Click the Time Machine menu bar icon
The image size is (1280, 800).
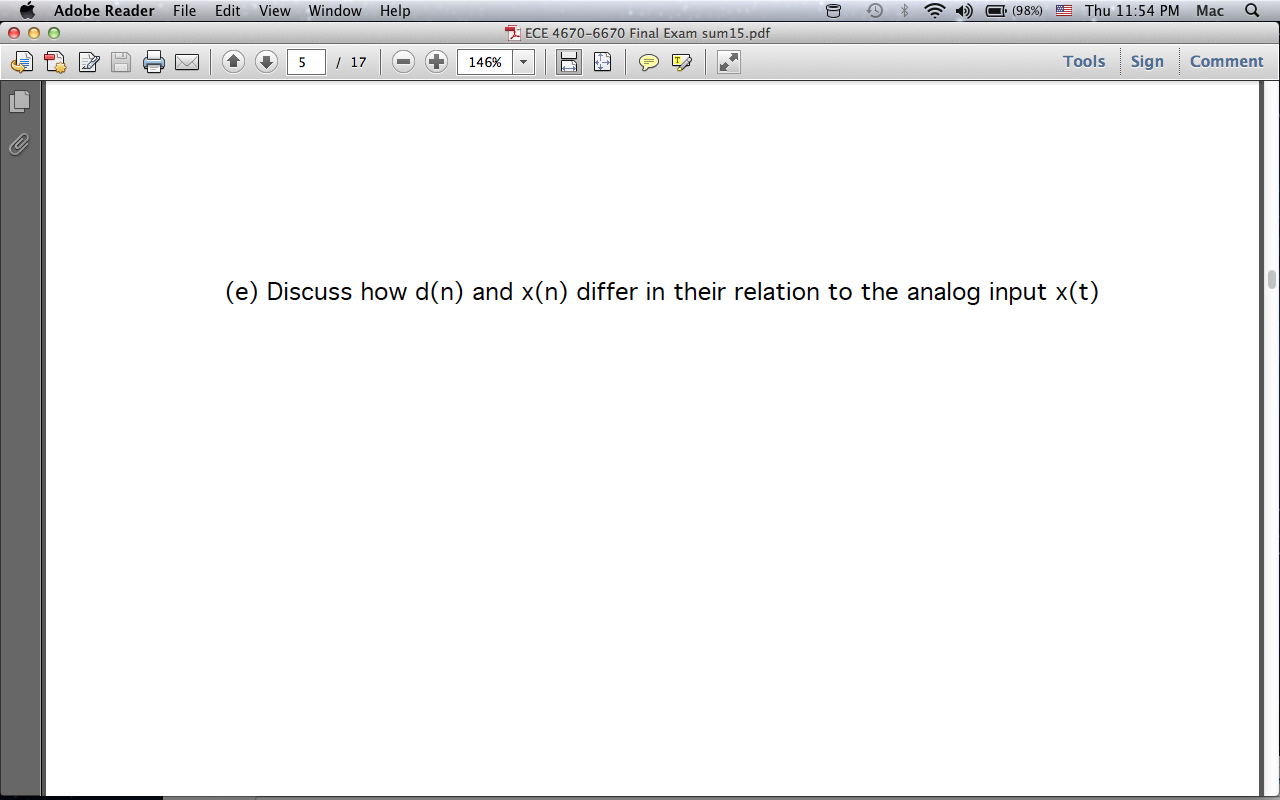tap(875, 11)
